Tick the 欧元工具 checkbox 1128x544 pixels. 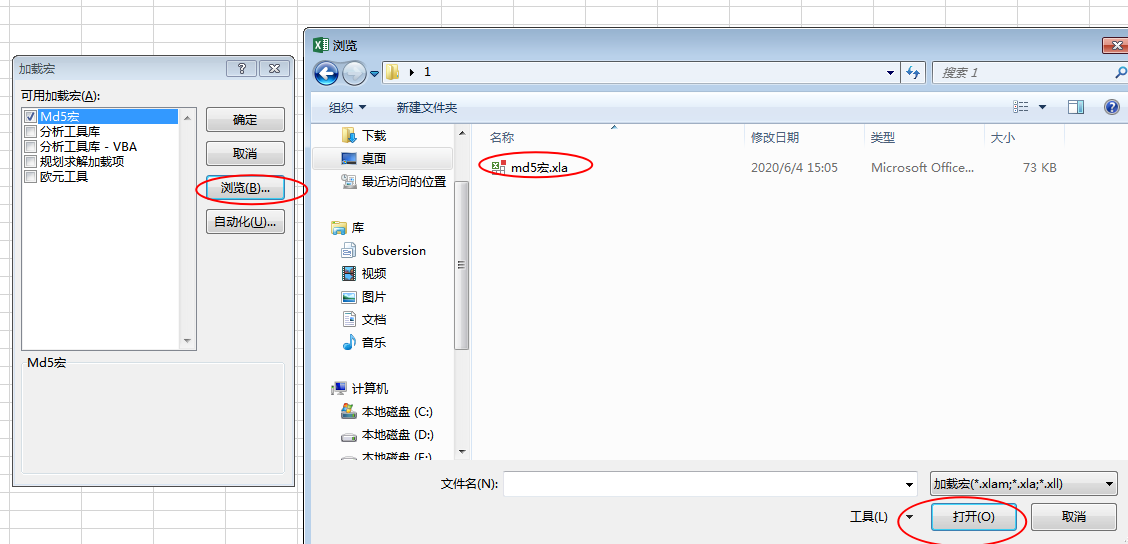point(30,177)
